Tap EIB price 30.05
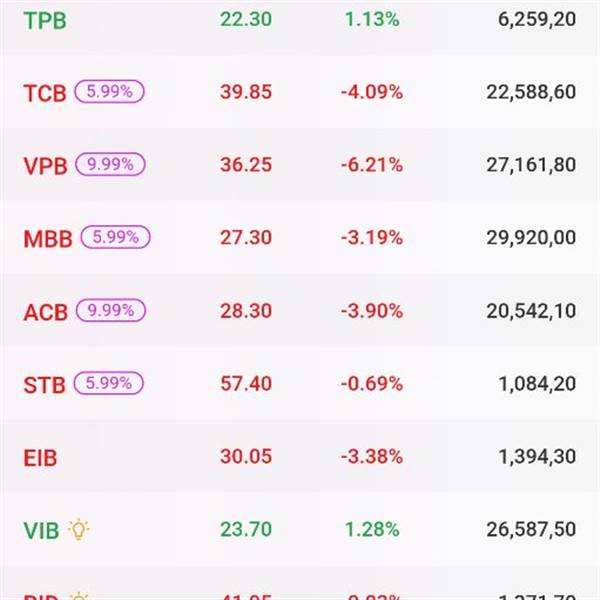600x600 pixels. [x=245, y=457]
